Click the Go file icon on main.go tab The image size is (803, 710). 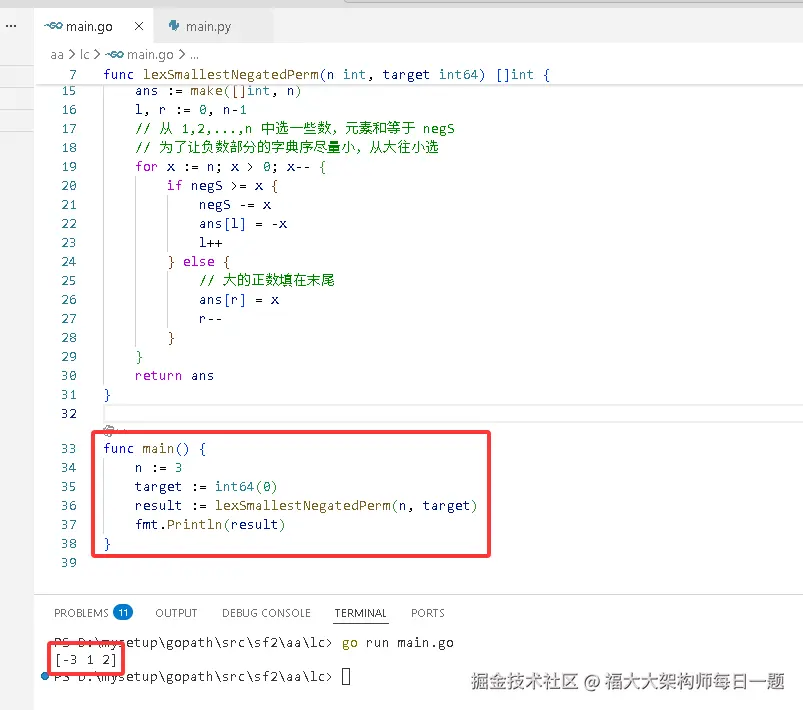pyautogui.click(x=53, y=26)
